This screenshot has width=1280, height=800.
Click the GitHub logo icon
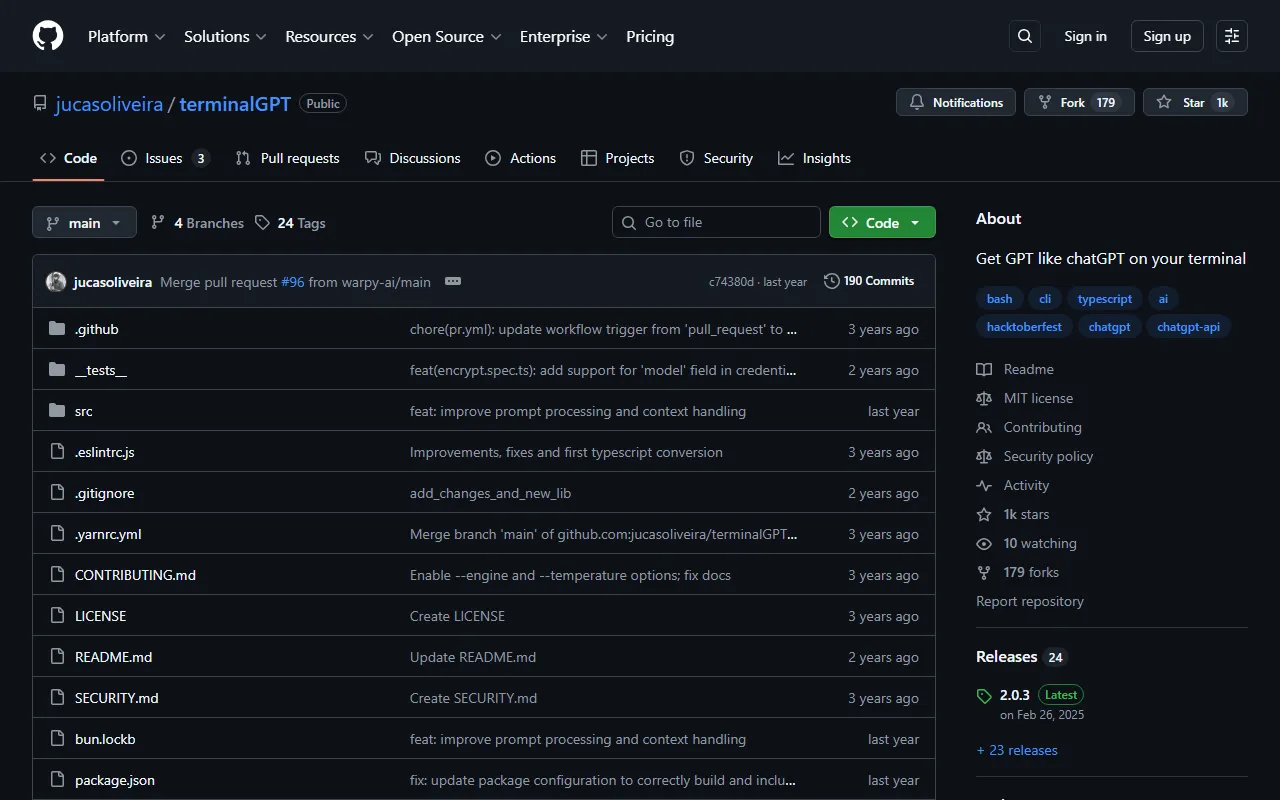pos(48,36)
